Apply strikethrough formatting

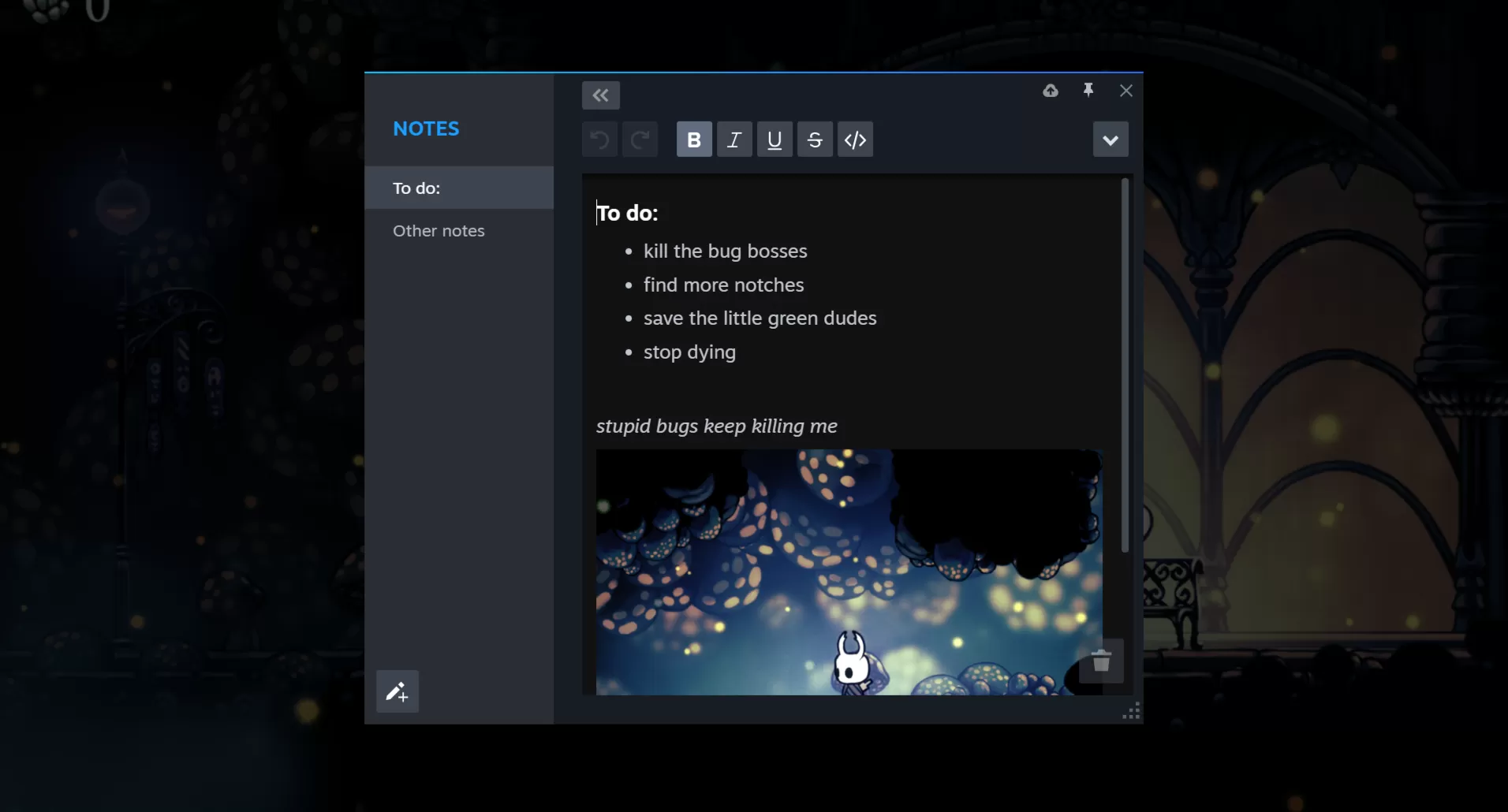click(815, 139)
